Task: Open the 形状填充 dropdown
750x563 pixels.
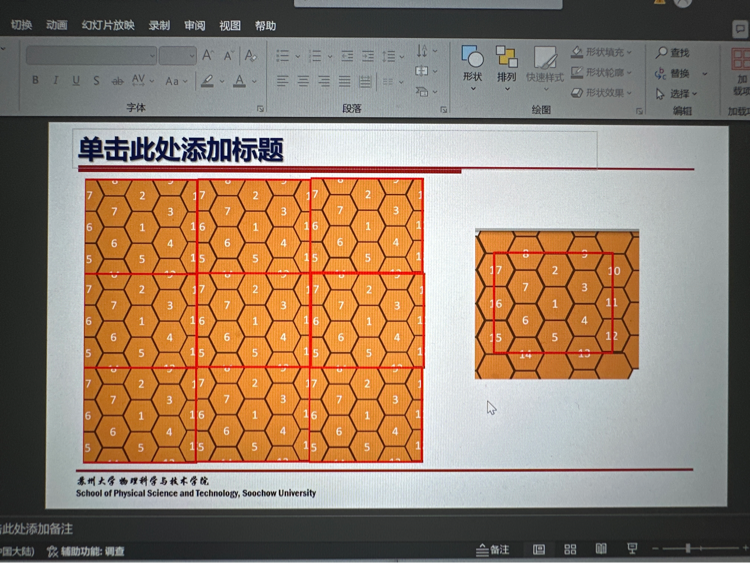Action: pos(629,51)
